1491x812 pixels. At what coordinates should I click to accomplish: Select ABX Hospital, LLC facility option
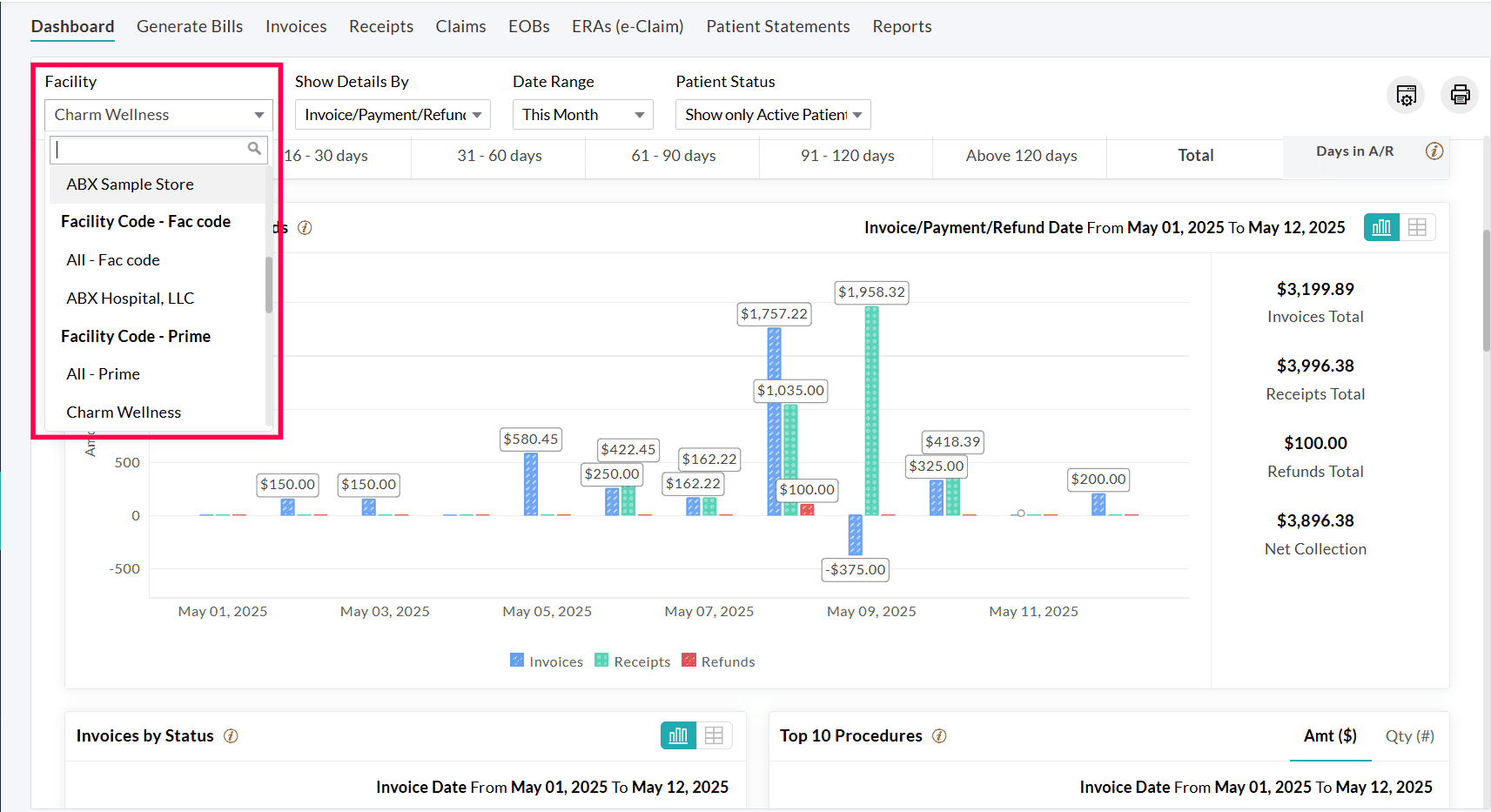point(131,299)
